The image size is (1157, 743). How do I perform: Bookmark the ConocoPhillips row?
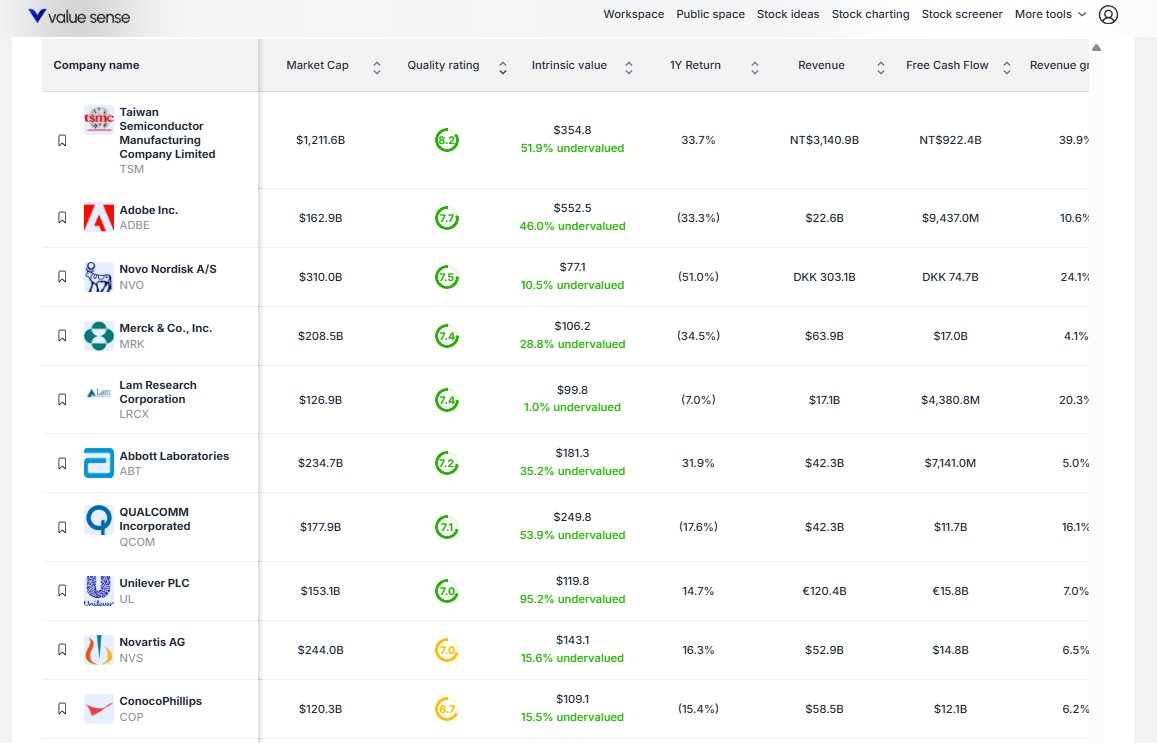point(63,709)
